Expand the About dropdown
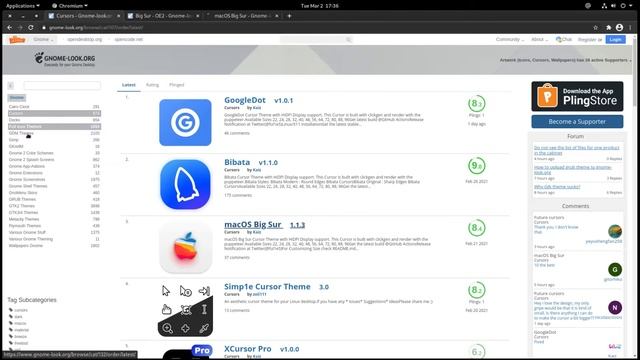Viewport: 640px width, 360px height. pyautogui.click(x=540, y=40)
